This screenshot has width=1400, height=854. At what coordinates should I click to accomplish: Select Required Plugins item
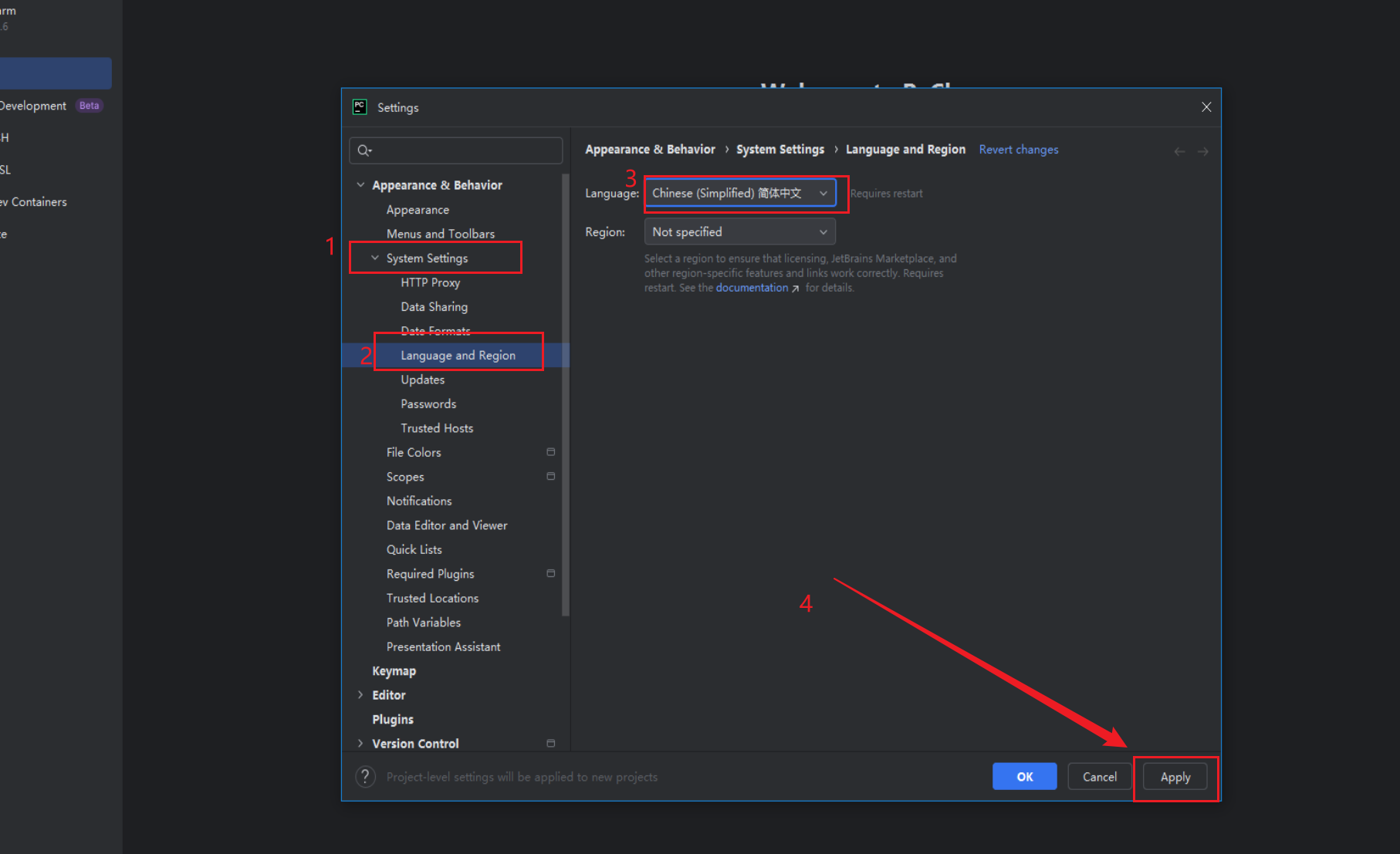pyautogui.click(x=431, y=574)
